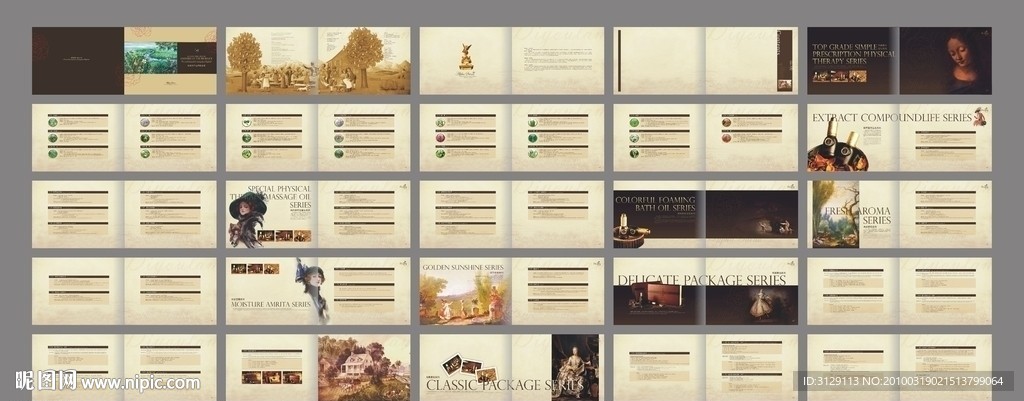Click the Golden Sunshine pastoral painting
The width and height of the screenshot is (1024, 401).
465,298
